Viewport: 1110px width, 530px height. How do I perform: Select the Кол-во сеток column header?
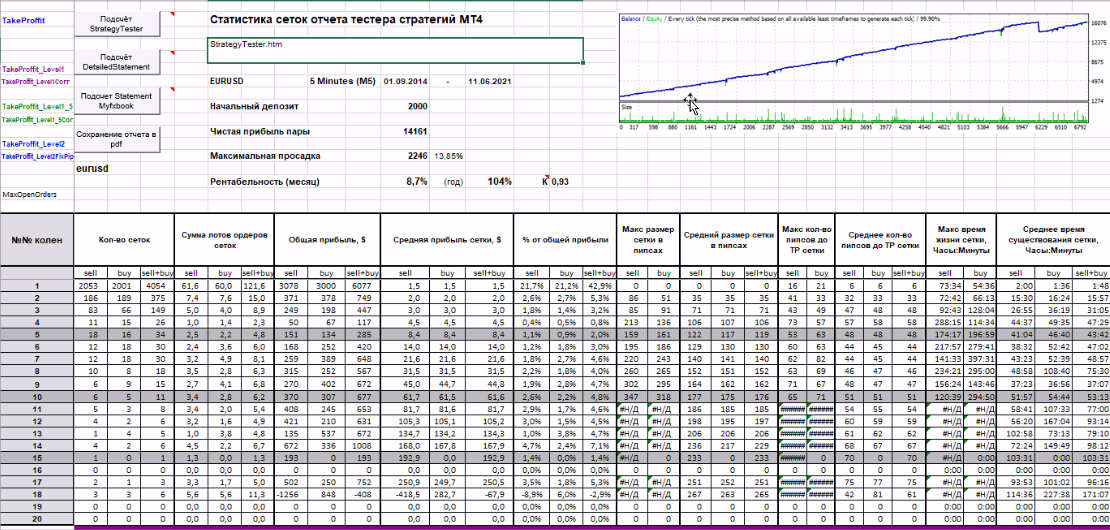124,239
